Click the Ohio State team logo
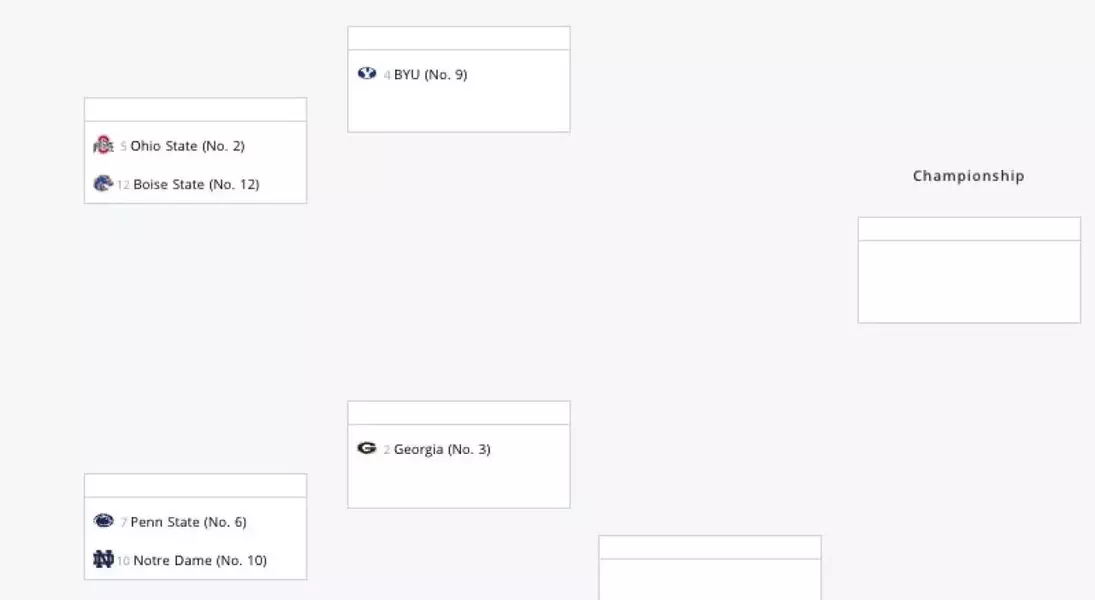This screenshot has height=600, width=1095. click(103, 145)
